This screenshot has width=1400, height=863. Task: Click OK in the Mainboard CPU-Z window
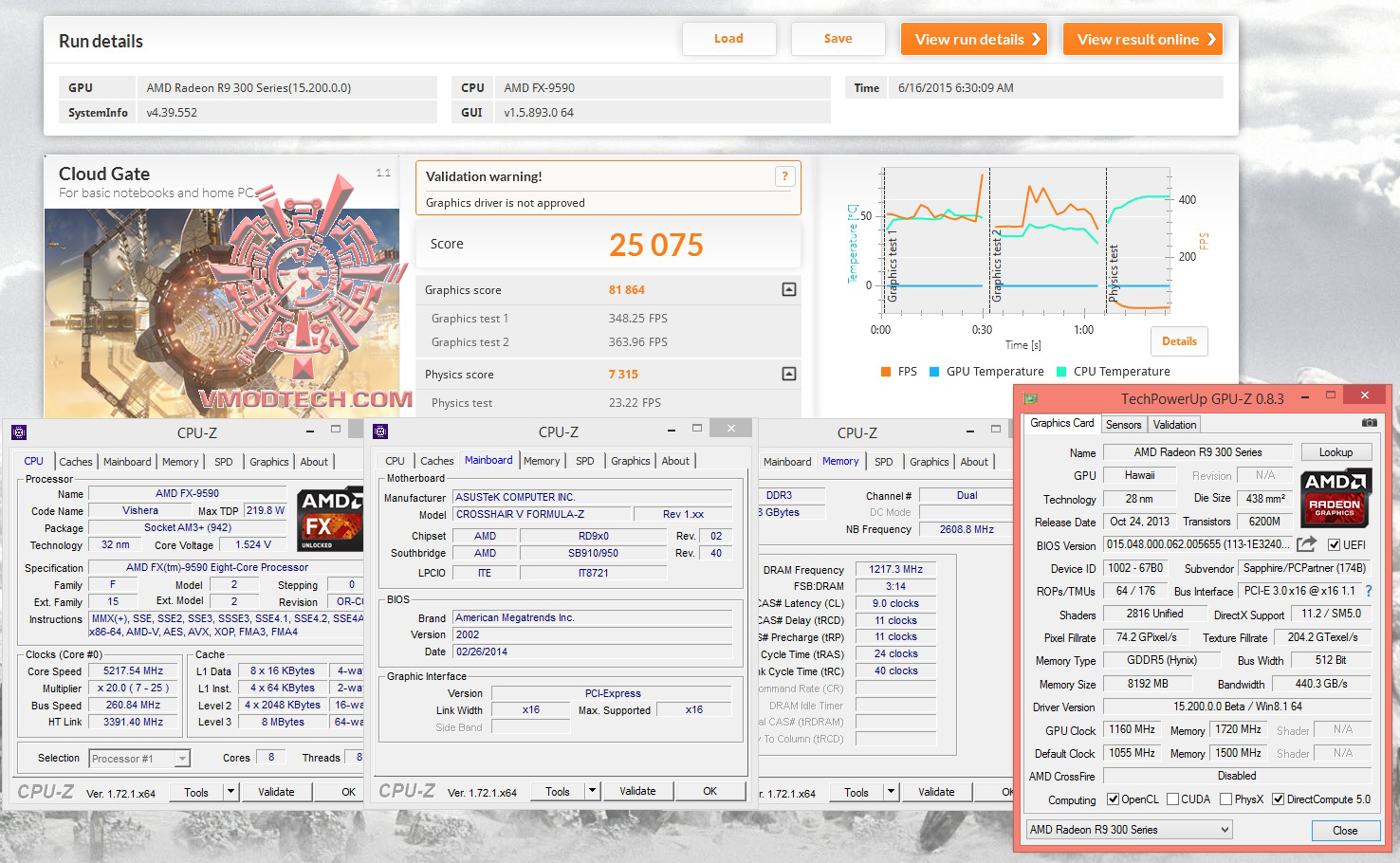coord(710,791)
